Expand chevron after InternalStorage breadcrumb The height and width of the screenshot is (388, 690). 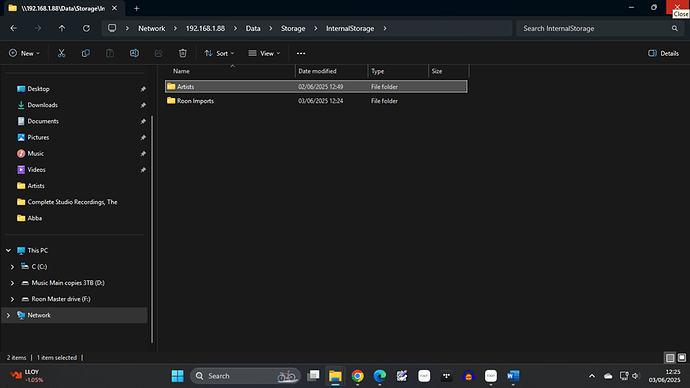(x=385, y=28)
